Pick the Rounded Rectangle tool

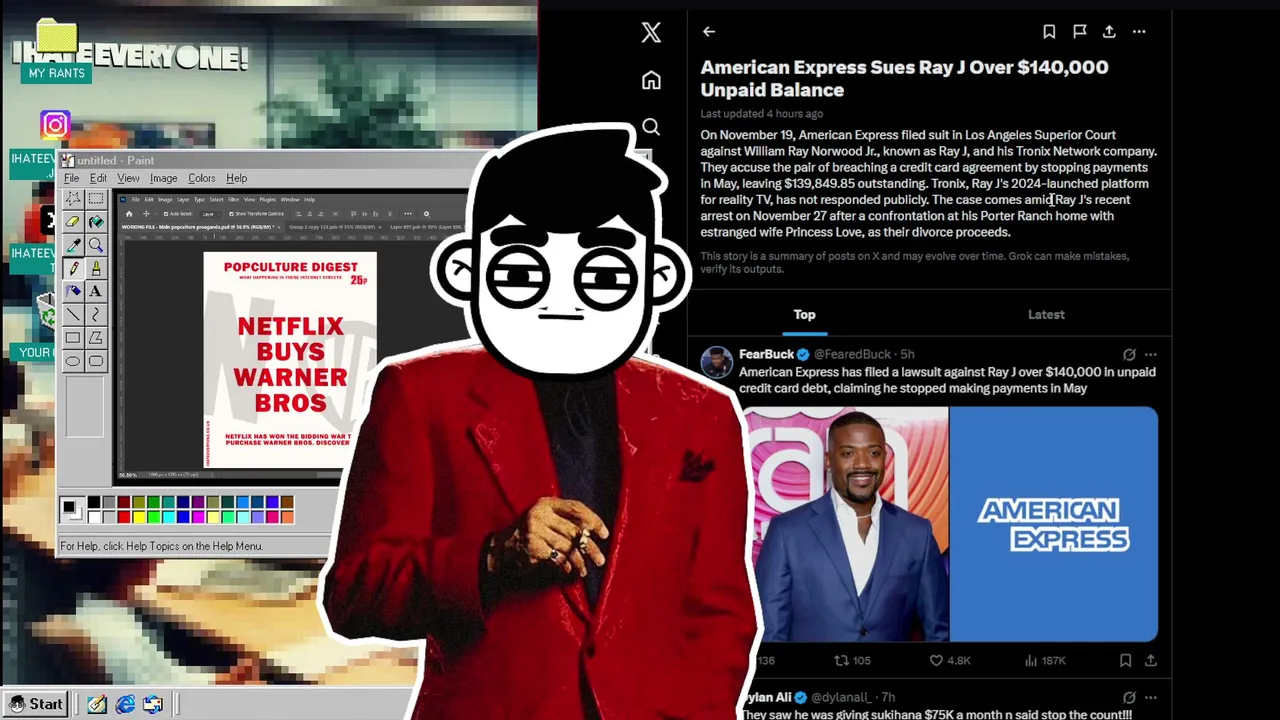(x=96, y=361)
